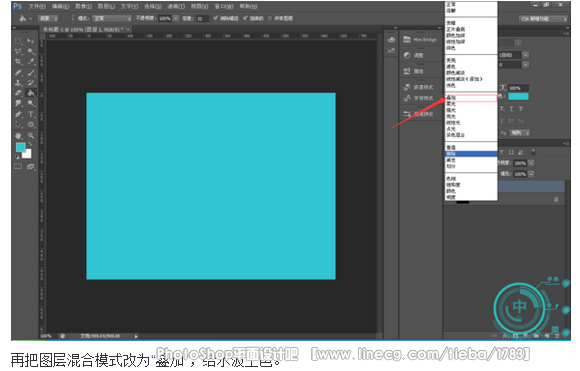
Task: Open the 字符样式 character styles panel
Action: click(418, 98)
